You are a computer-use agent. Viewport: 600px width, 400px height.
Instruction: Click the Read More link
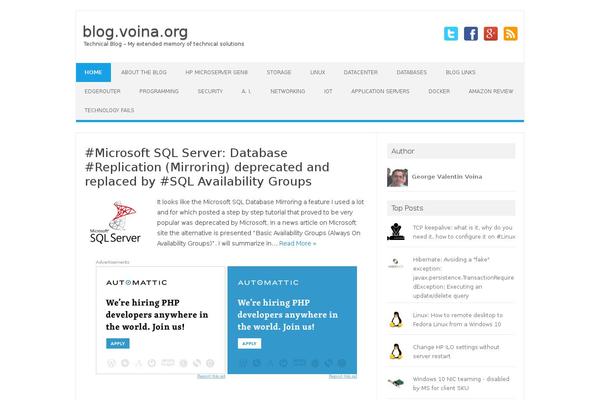pos(297,243)
